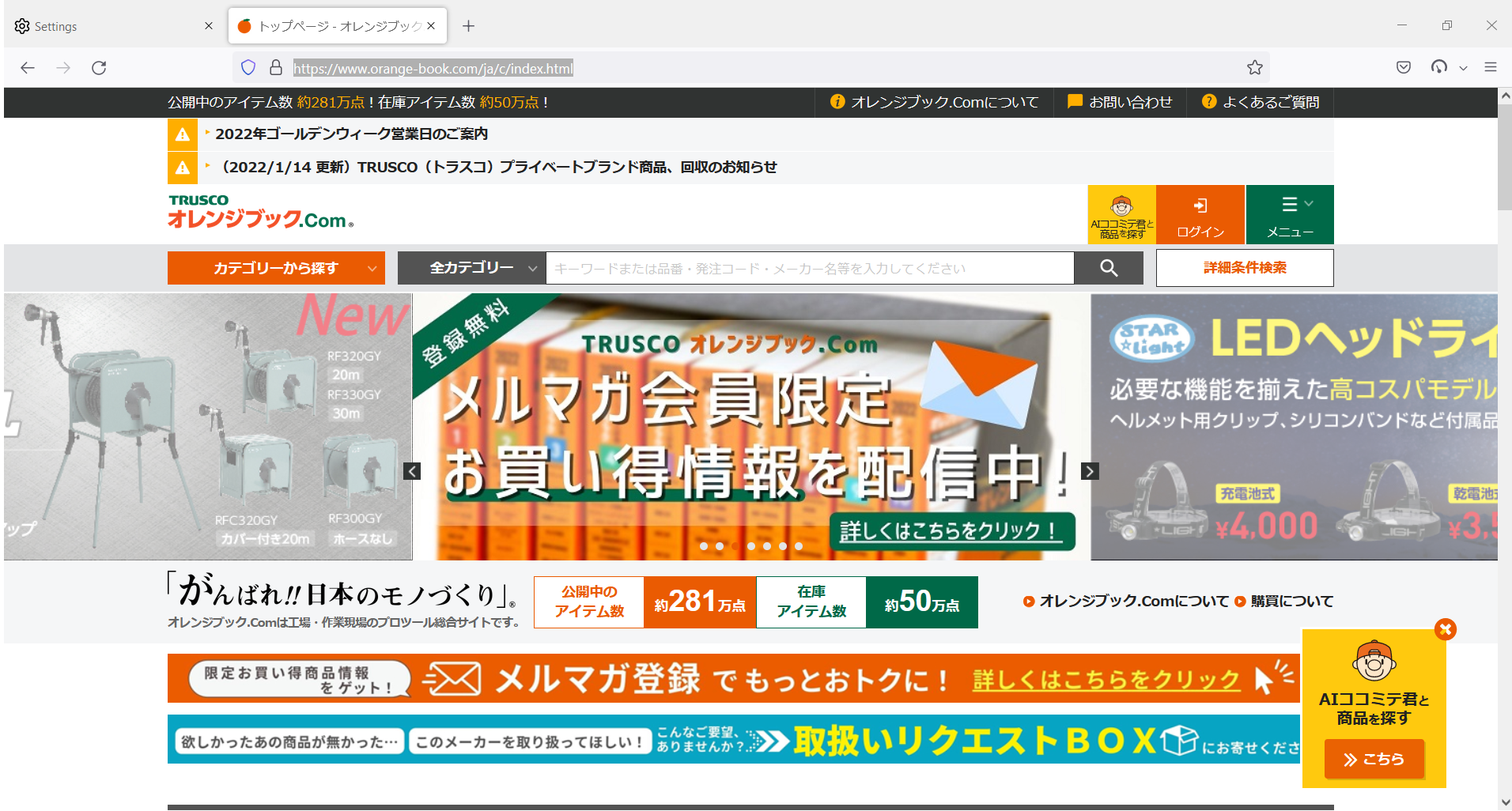Select the fifth carousel dot
This screenshot has width=1512, height=811.
[767, 546]
